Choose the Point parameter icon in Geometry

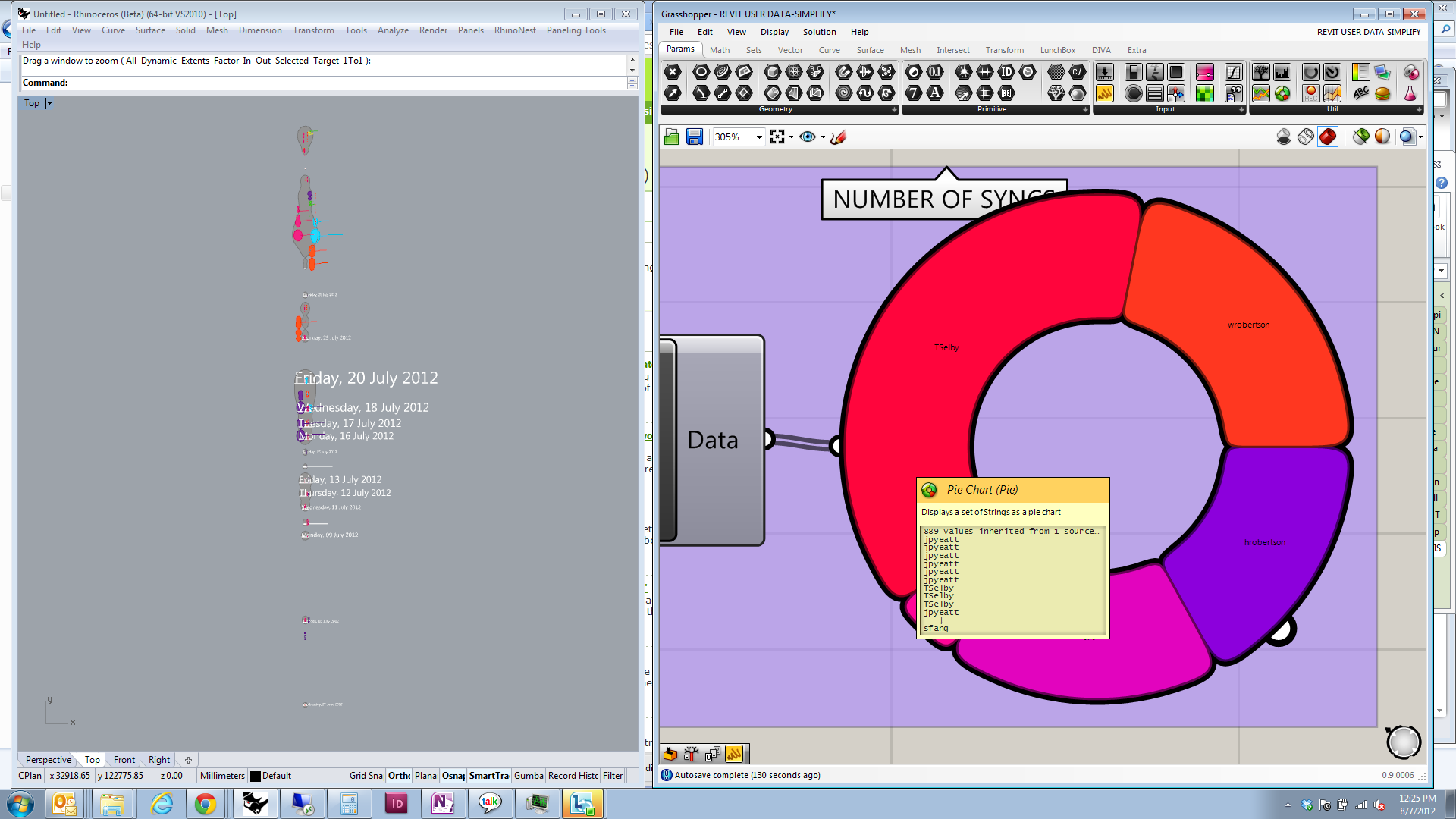click(x=673, y=72)
